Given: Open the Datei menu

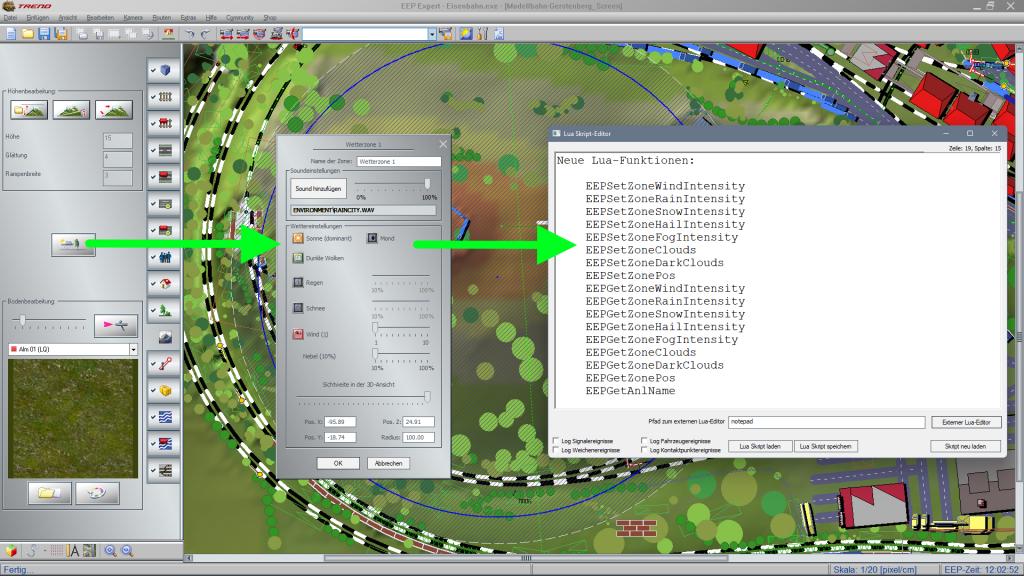Looking at the screenshot, I should click(x=10, y=18).
